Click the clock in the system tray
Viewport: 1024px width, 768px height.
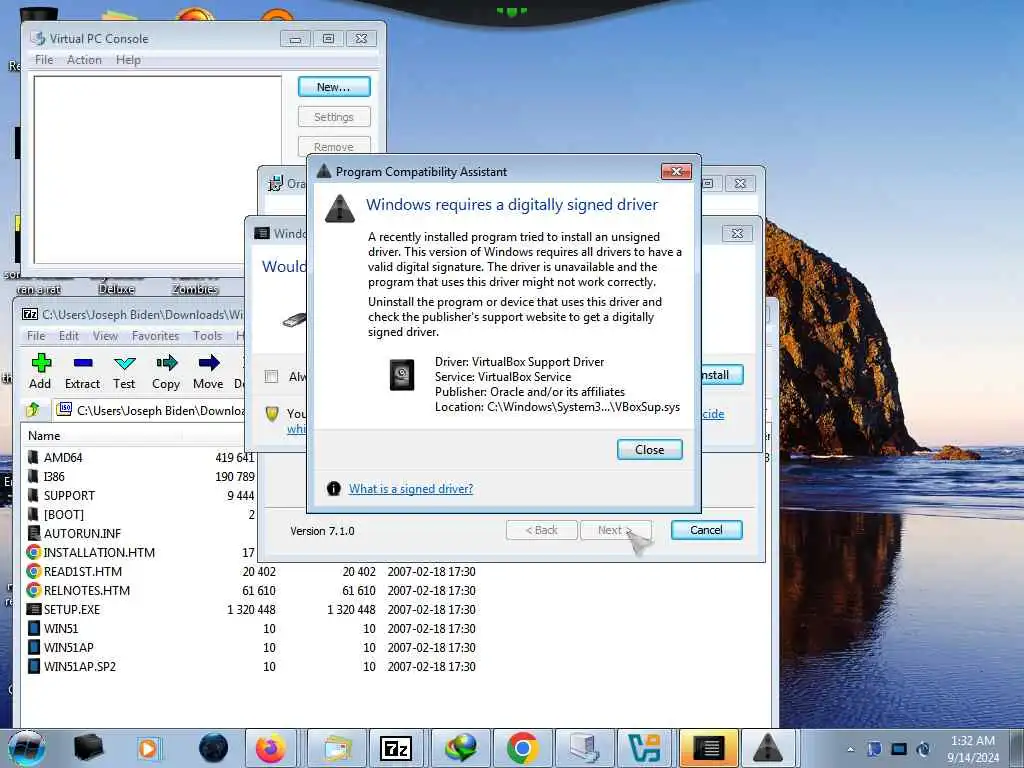pos(973,749)
